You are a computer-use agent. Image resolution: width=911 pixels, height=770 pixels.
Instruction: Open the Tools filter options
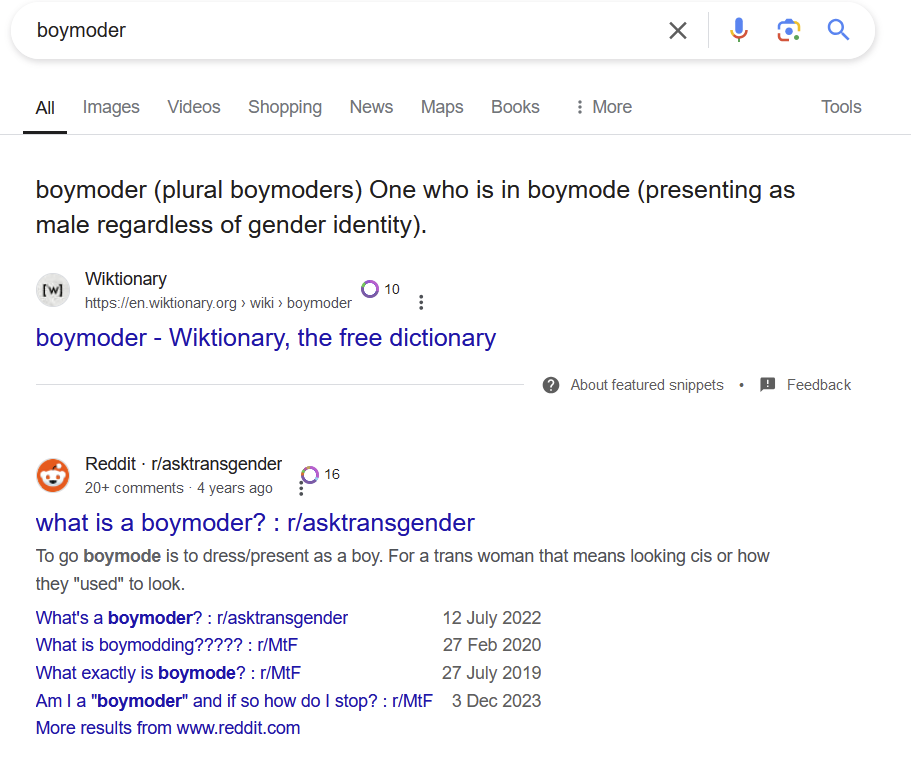(841, 107)
